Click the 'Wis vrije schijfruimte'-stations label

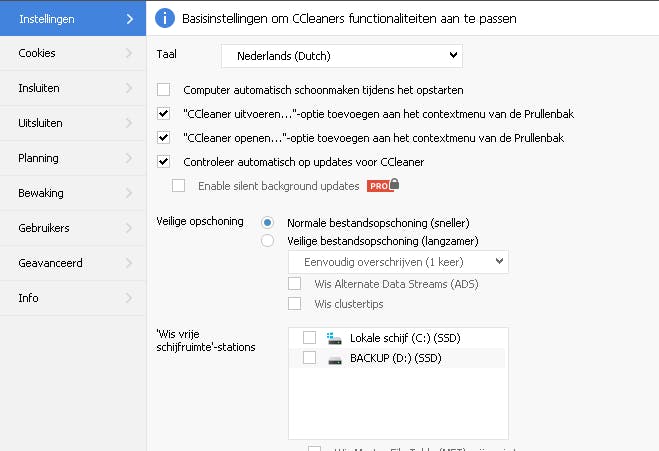206,340
